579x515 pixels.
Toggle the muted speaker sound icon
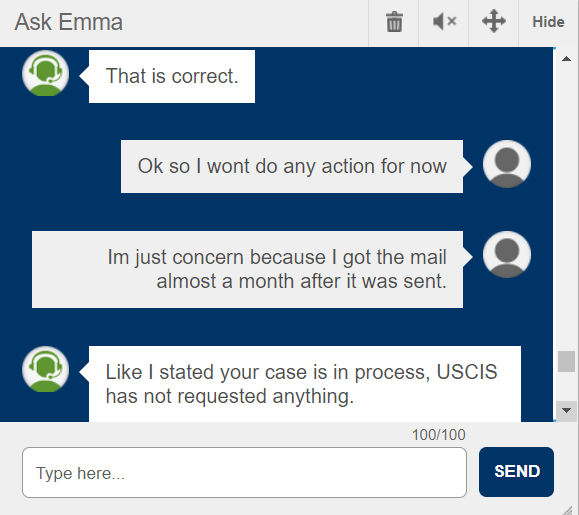click(x=445, y=21)
